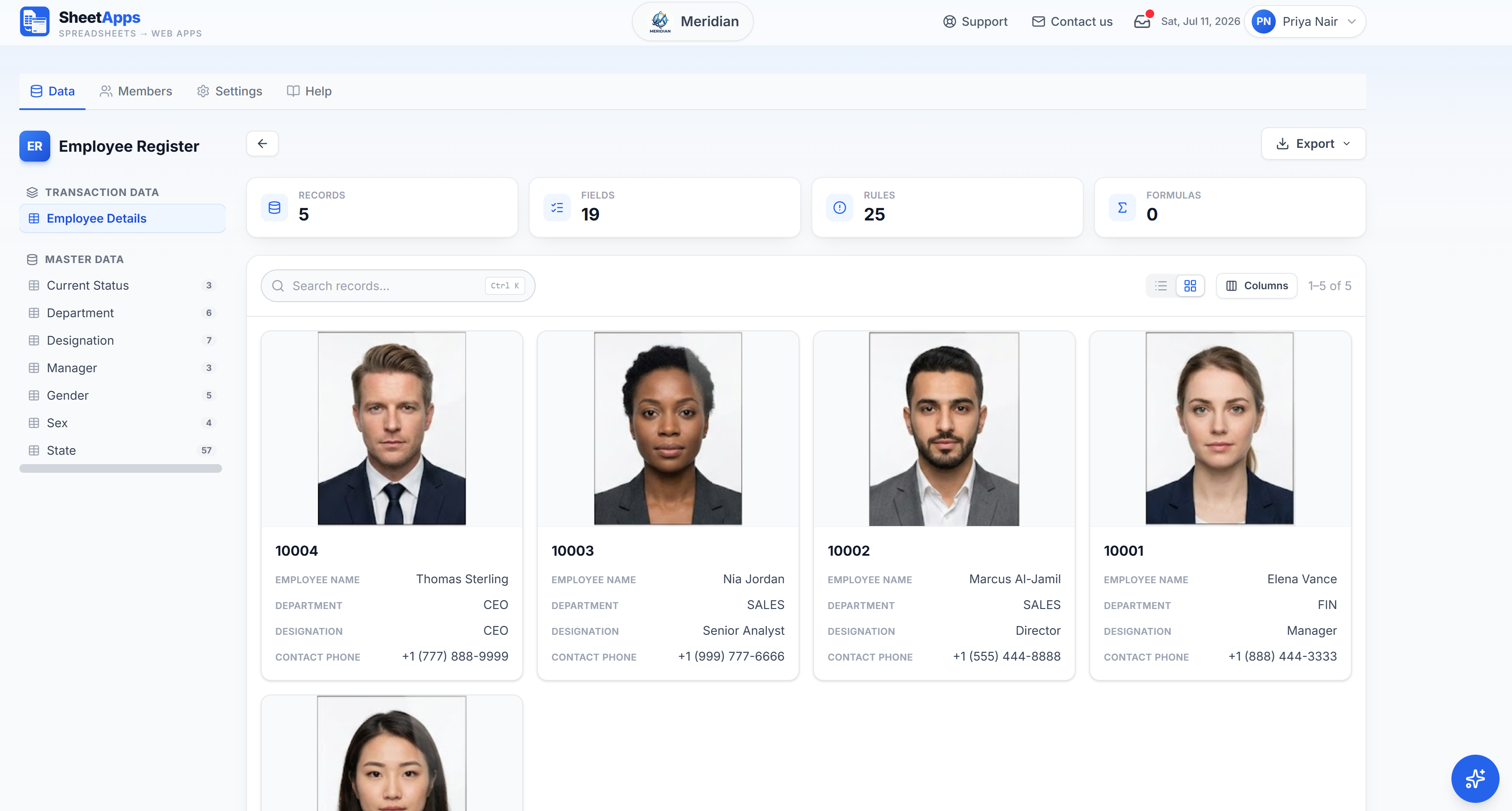Click the Meridian workspace logo
The image size is (1512, 811).
(x=660, y=22)
